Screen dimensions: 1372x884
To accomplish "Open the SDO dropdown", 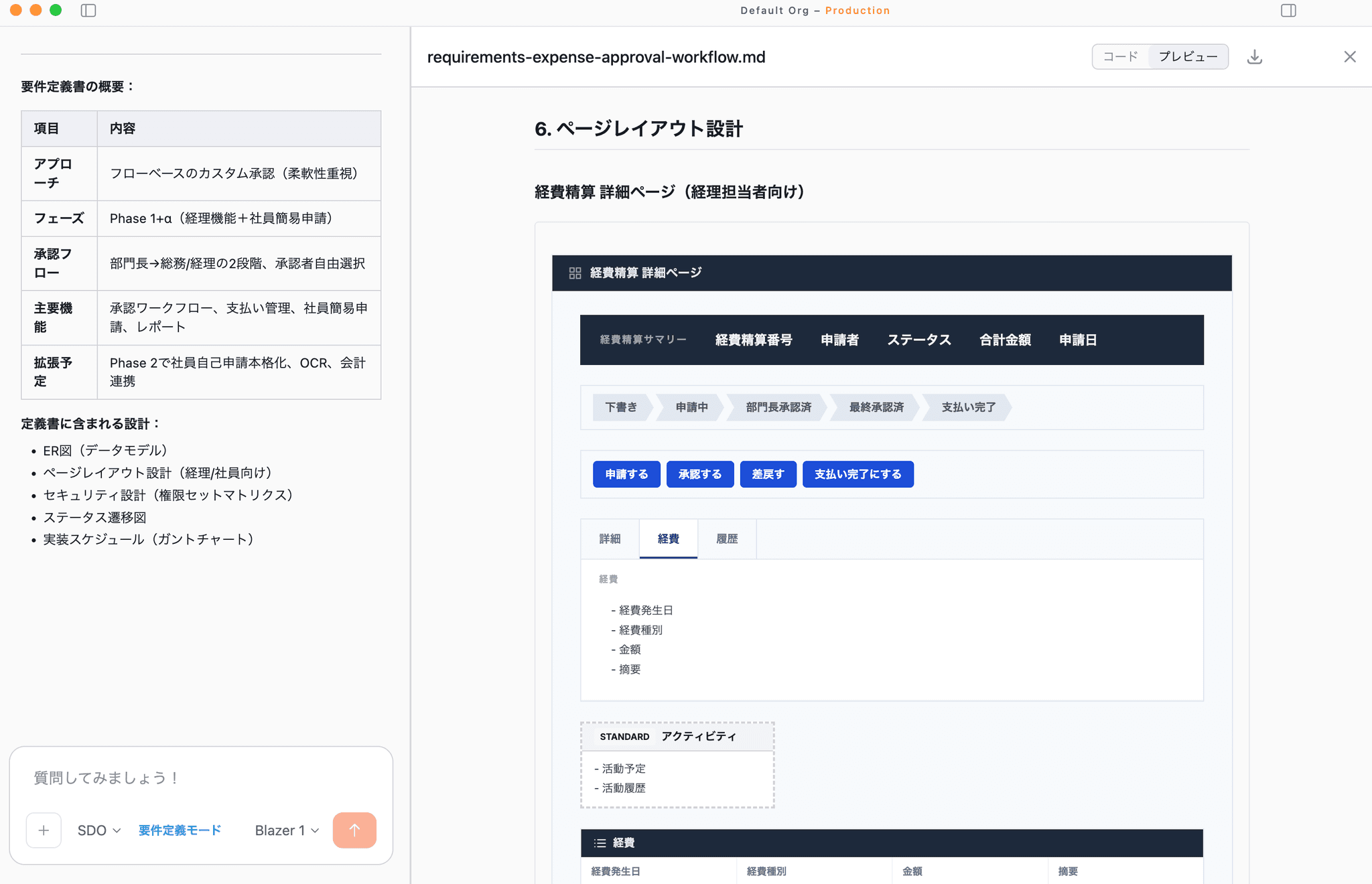I will 99,830.
